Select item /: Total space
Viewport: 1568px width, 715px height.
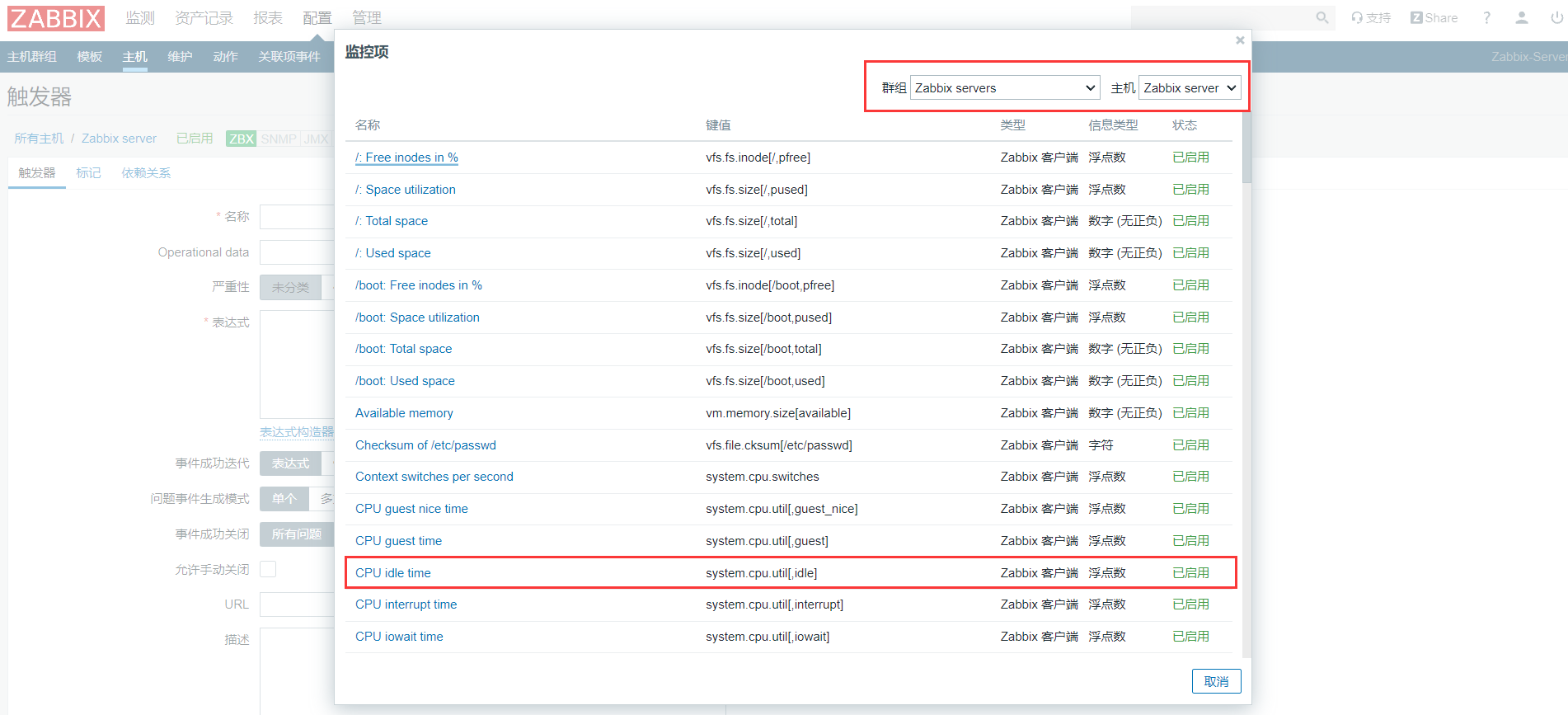pyautogui.click(x=392, y=220)
